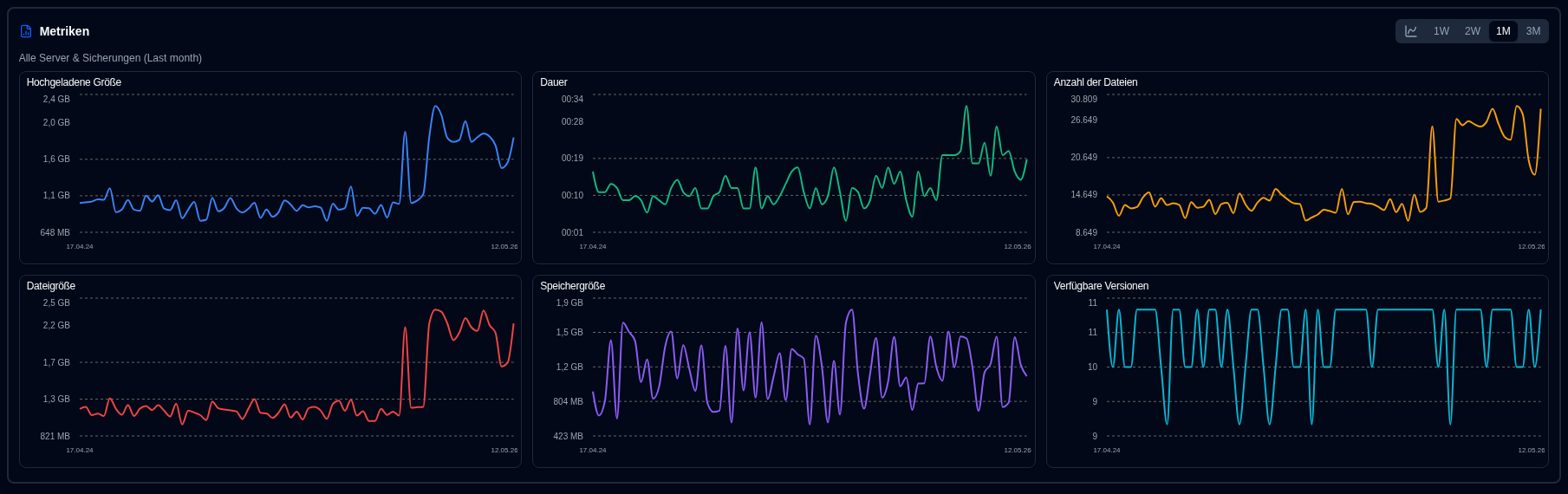
Task: Click the 2,2 GB axis label
Action: point(56,326)
